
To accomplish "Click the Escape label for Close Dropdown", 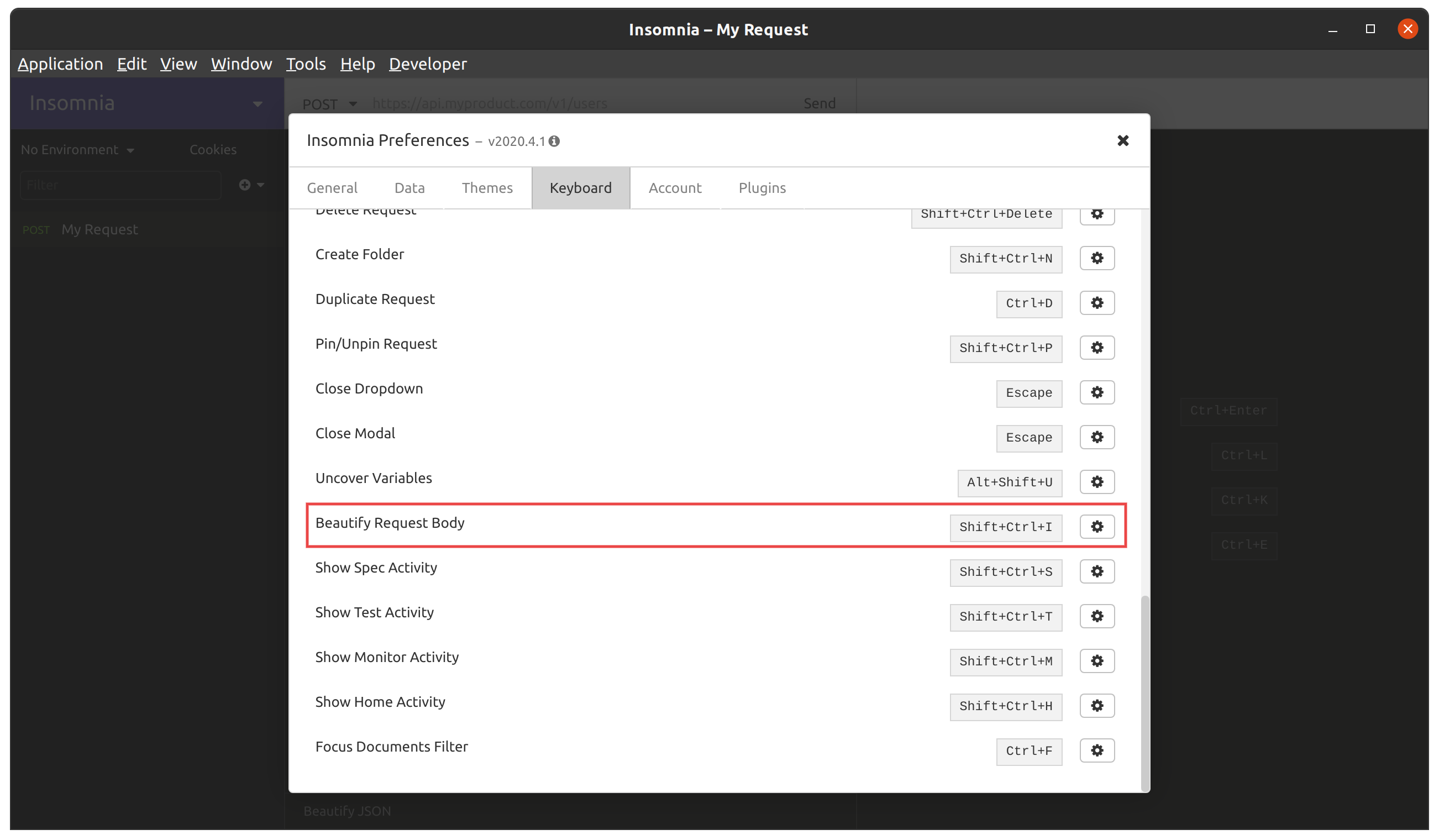I will pyautogui.click(x=1029, y=393).
